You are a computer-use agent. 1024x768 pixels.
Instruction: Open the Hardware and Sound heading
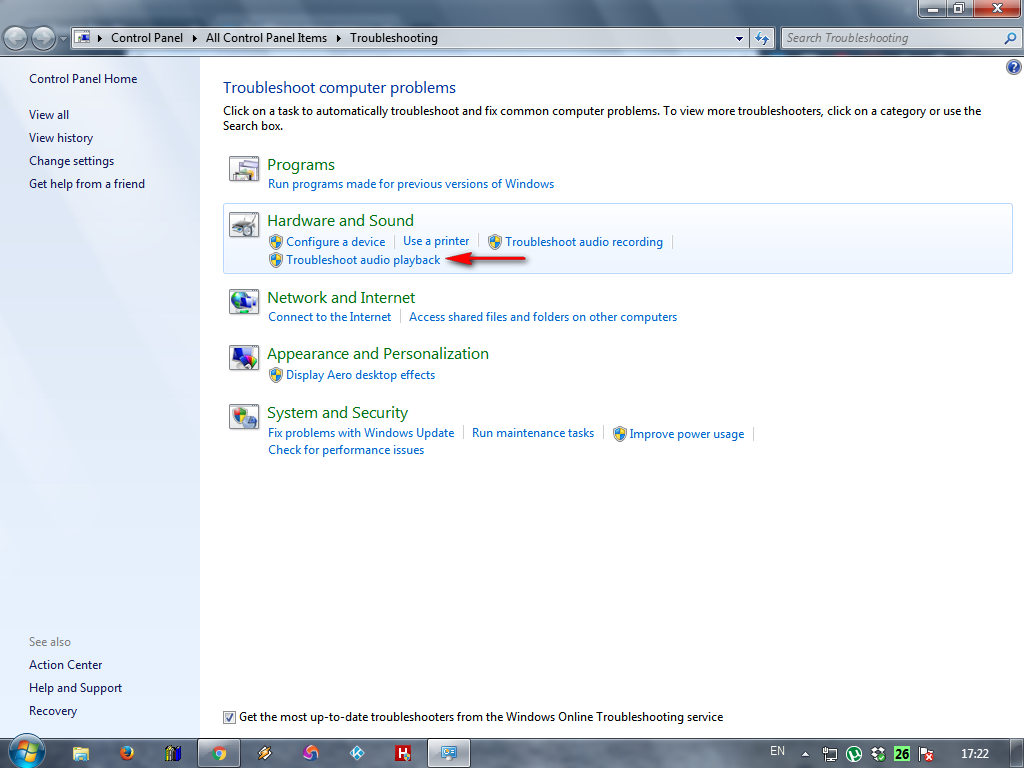point(340,221)
